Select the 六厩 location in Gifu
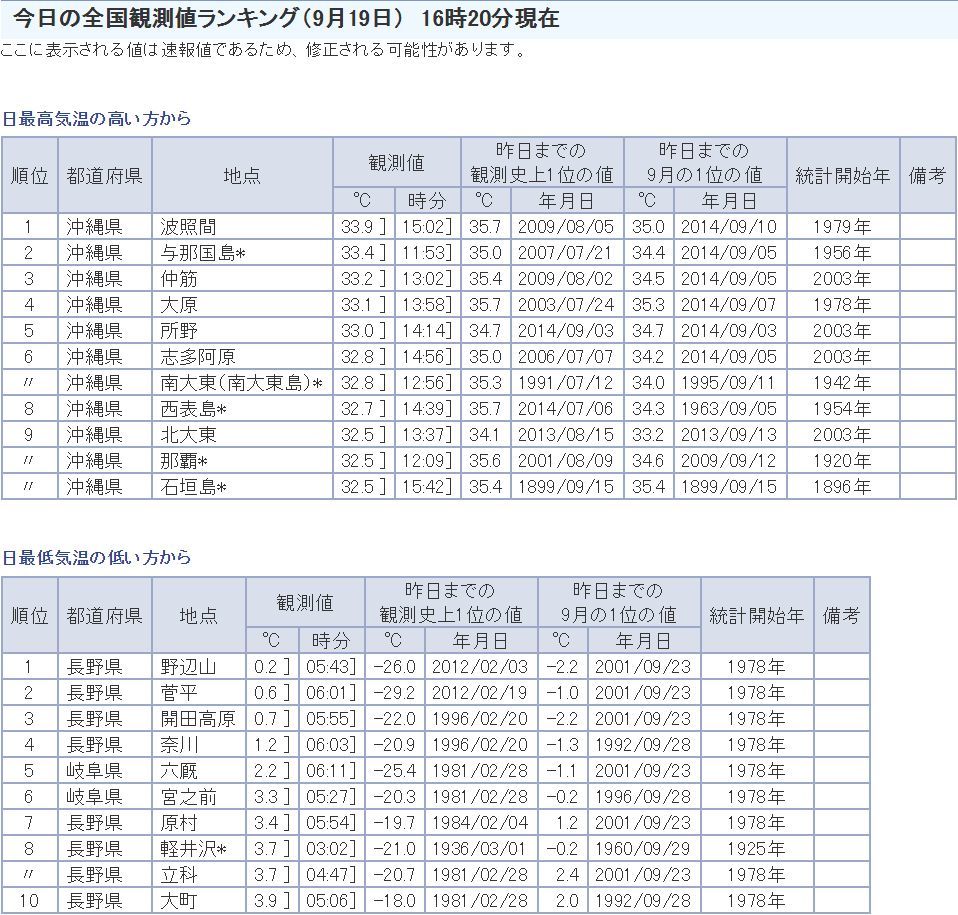 (x=178, y=771)
